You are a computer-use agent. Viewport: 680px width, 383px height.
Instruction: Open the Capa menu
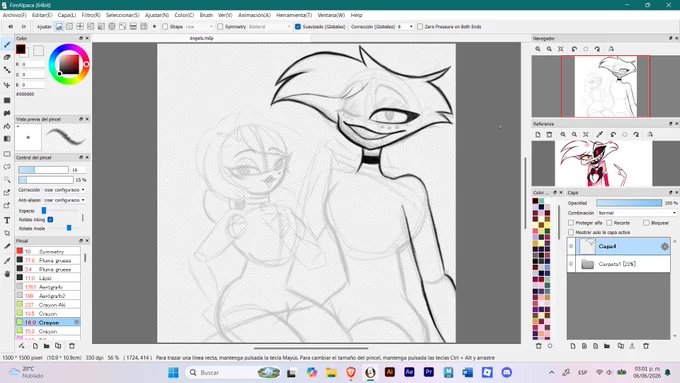click(x=67, y=15)
